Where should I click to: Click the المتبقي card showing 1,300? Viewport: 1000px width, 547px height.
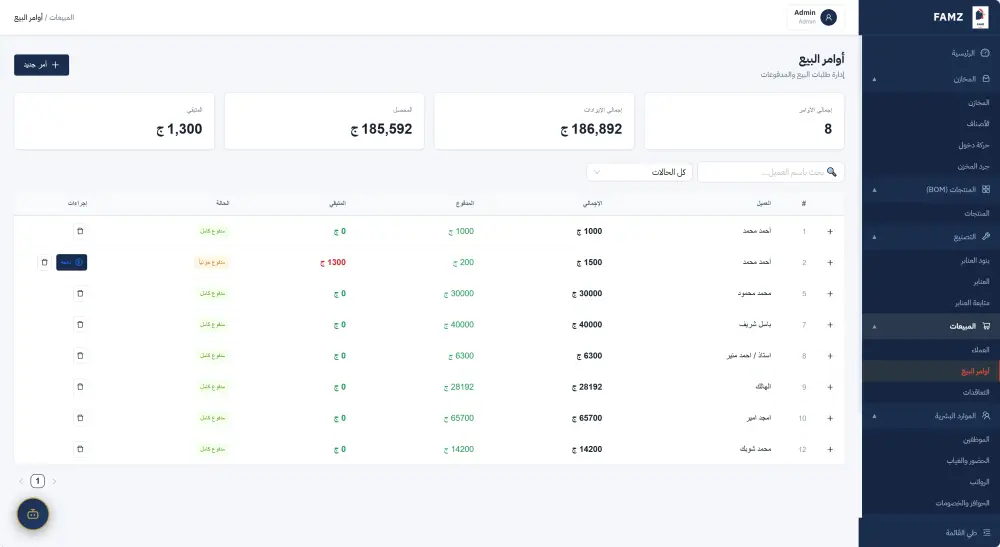click(x=114, y=121)
